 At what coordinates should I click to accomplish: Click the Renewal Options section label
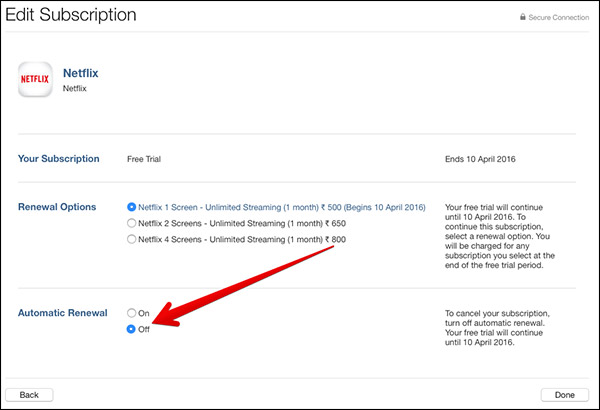57,207
